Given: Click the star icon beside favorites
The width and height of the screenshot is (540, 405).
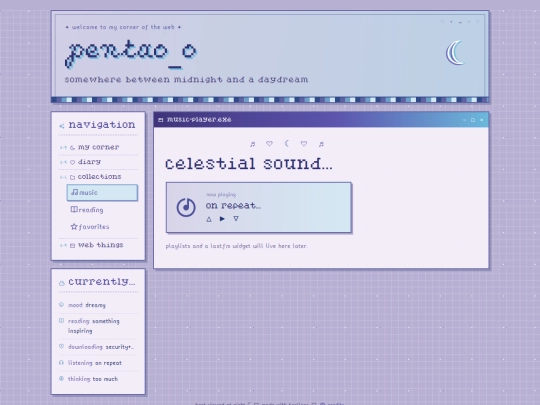Looking at the screenshot, I should (74, 226).
